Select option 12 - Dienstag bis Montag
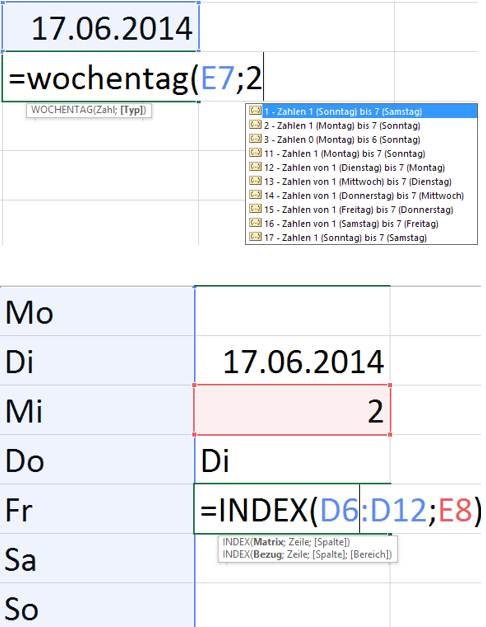 [362, 168]
